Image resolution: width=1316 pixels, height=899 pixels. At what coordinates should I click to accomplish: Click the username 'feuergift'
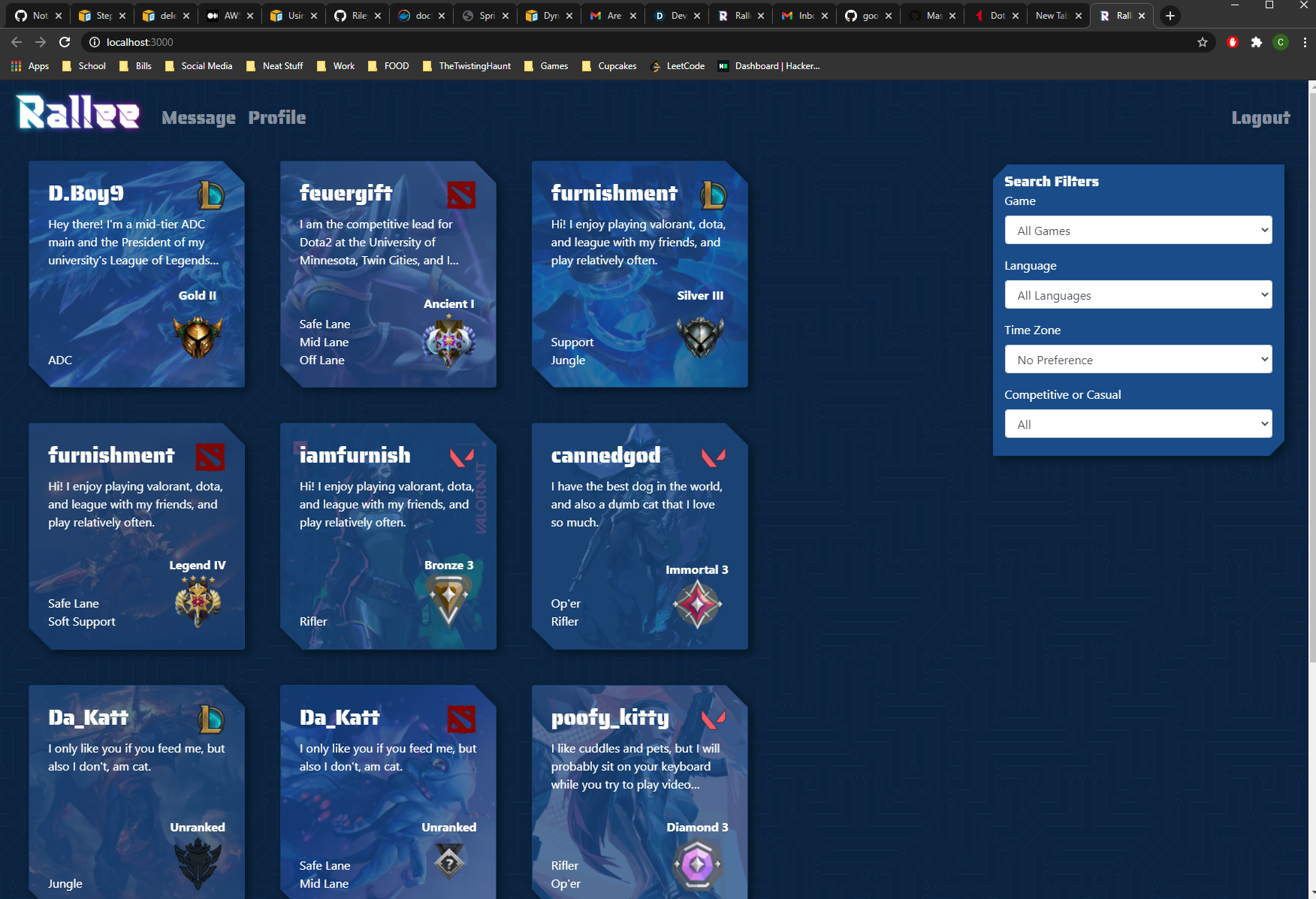point(346,194)
